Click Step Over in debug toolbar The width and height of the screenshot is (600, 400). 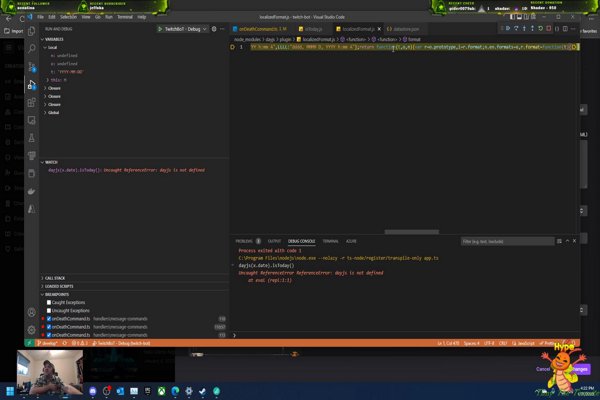[x=516, y=29]
